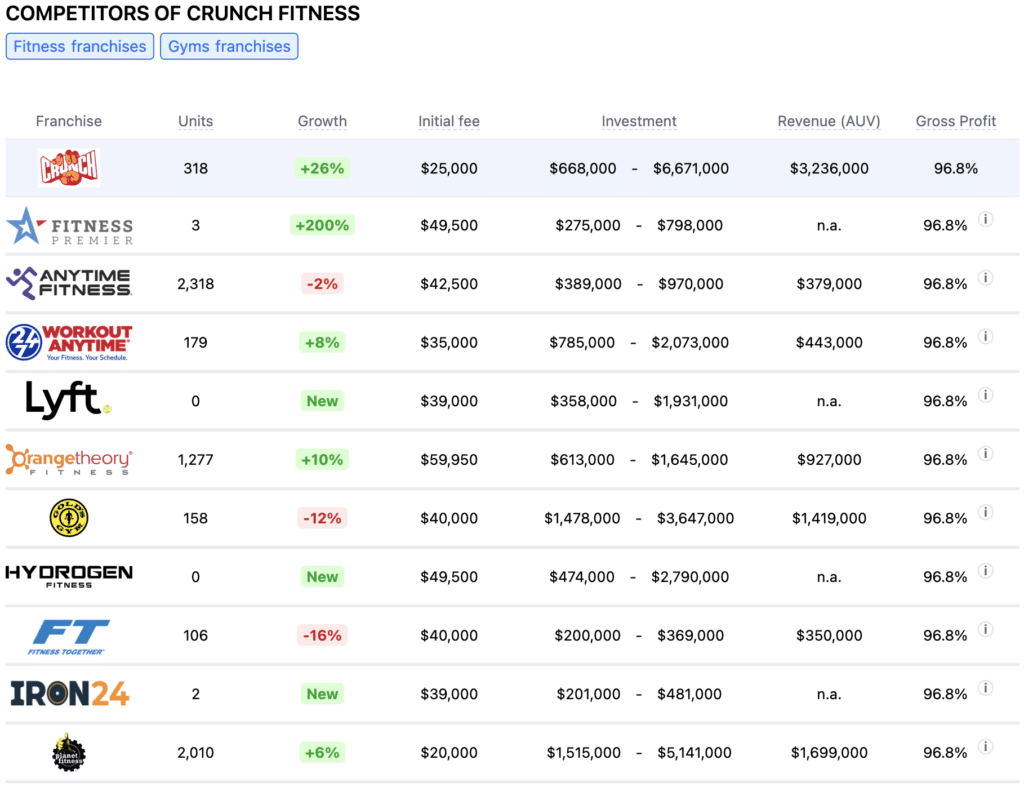Click the IRON24 logo
1024x791 pixels.
70,694
